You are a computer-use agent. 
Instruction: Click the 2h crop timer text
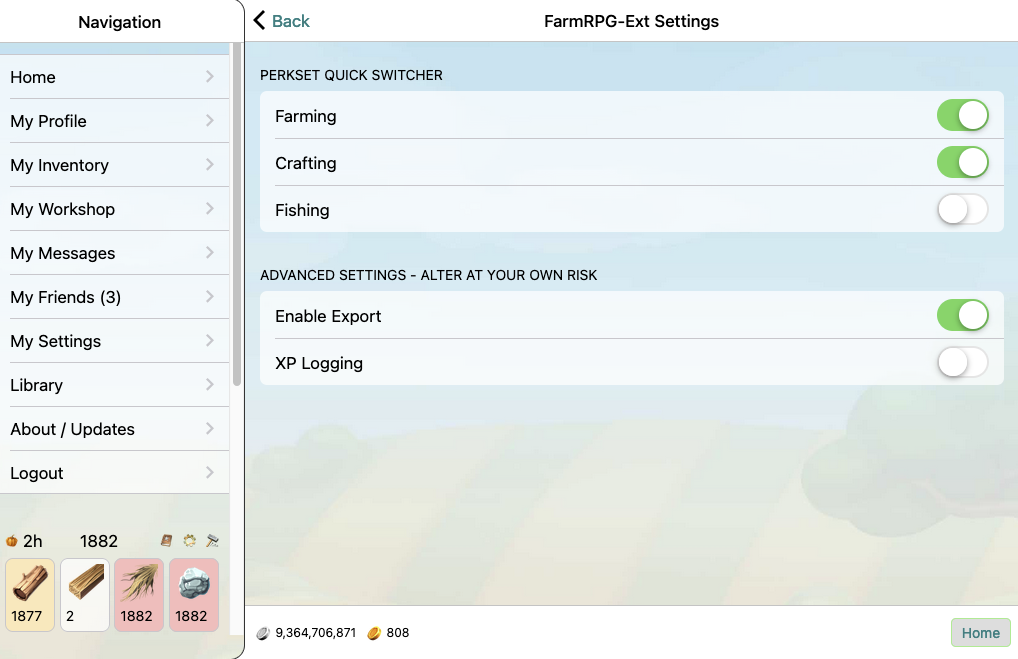pos(32,541)
